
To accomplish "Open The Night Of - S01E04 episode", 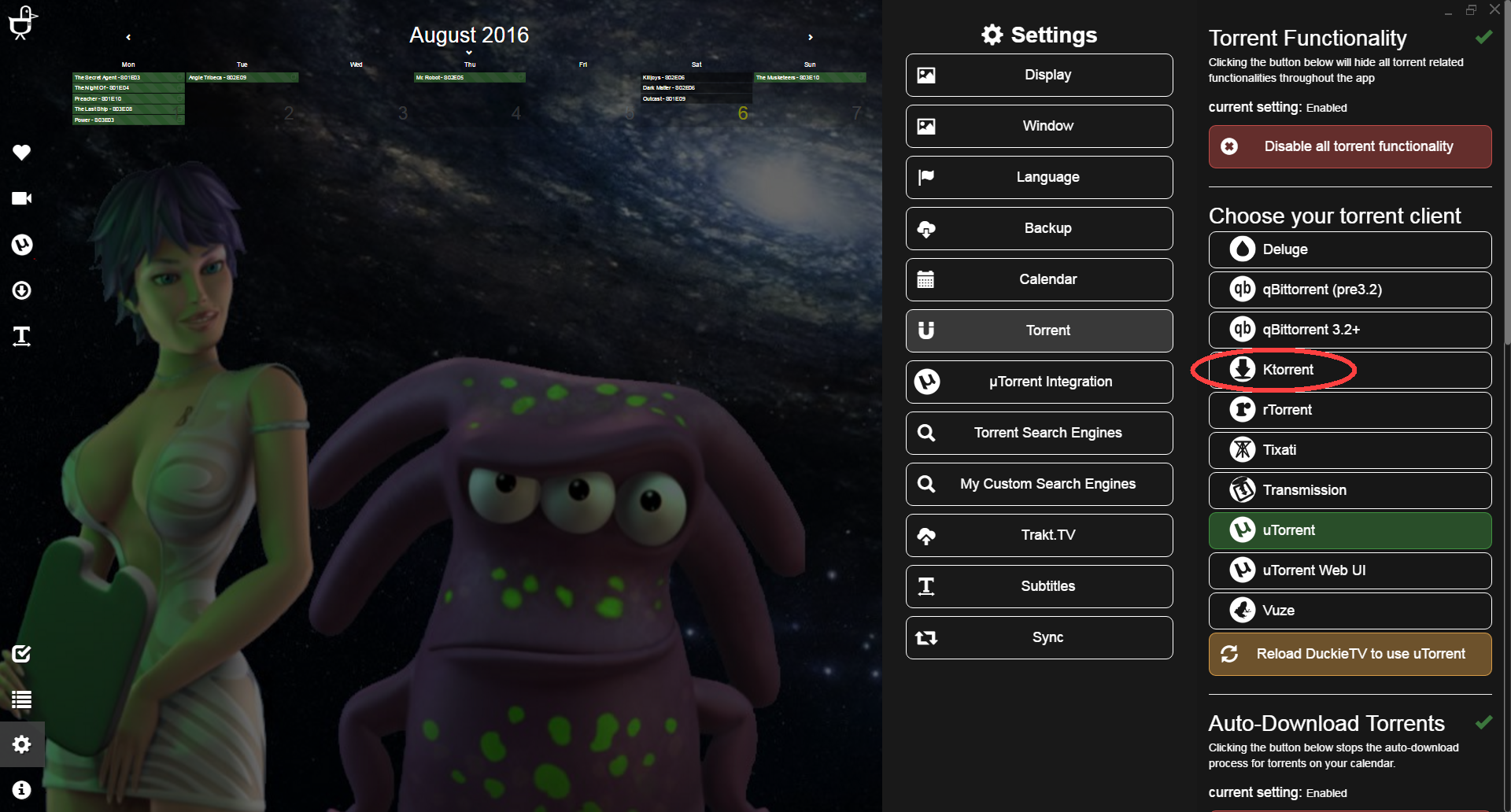I will tap(128, 88).
